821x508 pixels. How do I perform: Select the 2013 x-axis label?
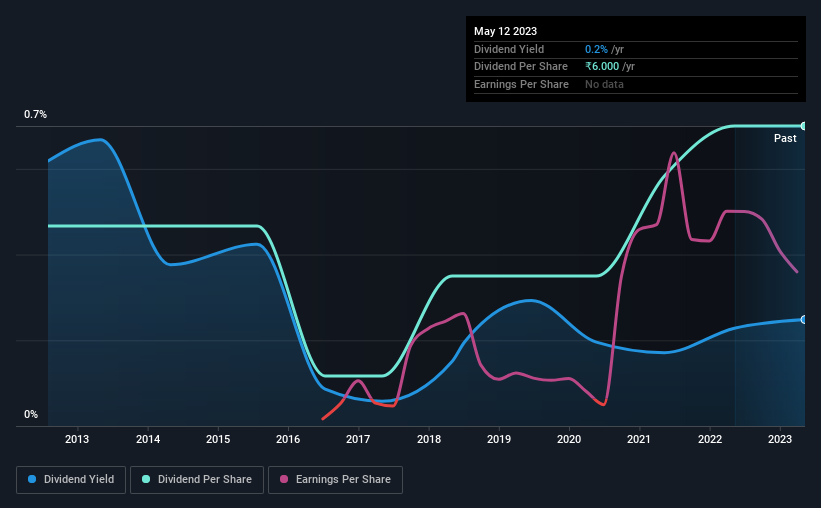pos(77,439)
